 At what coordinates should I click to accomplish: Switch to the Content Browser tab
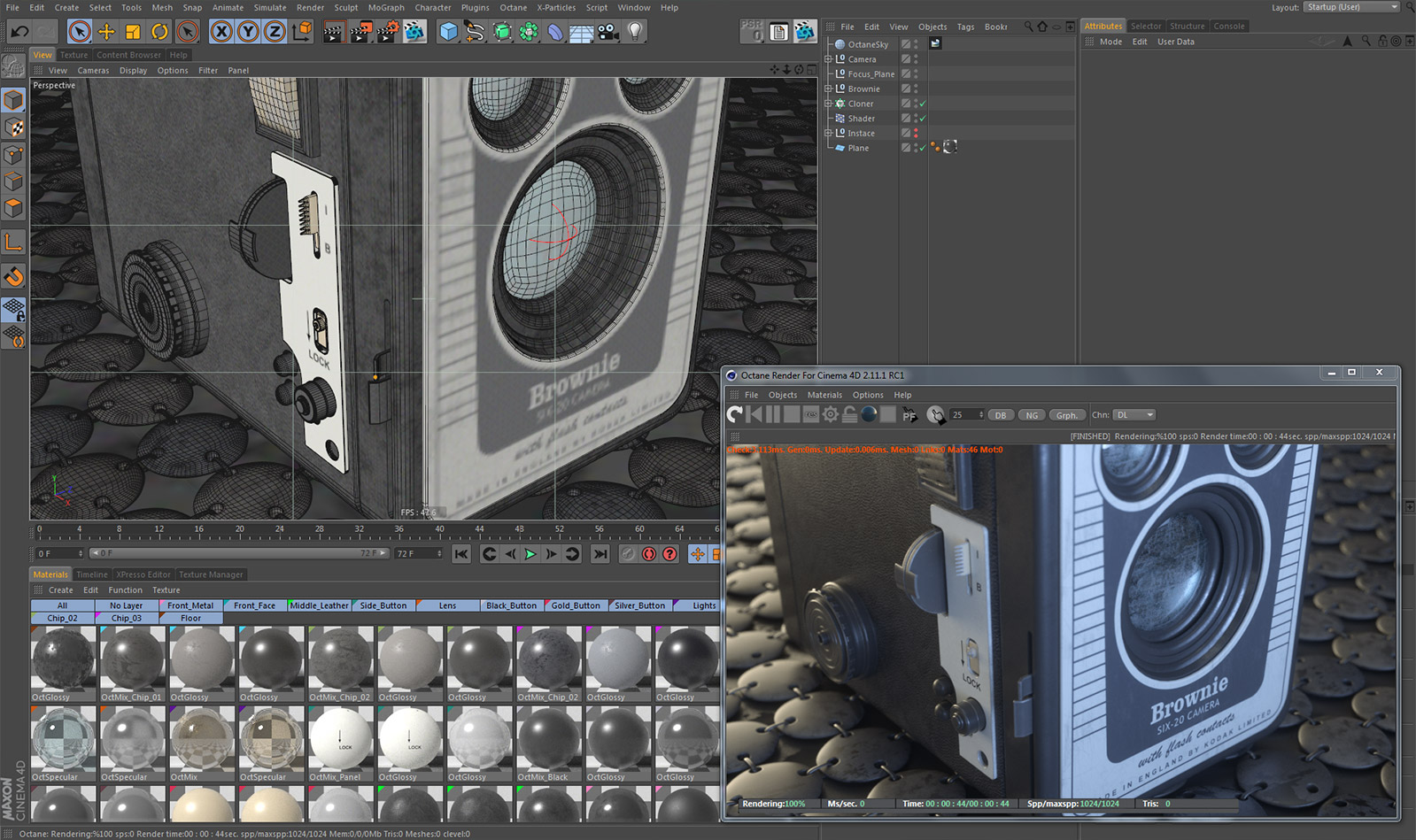coord(128,55)
